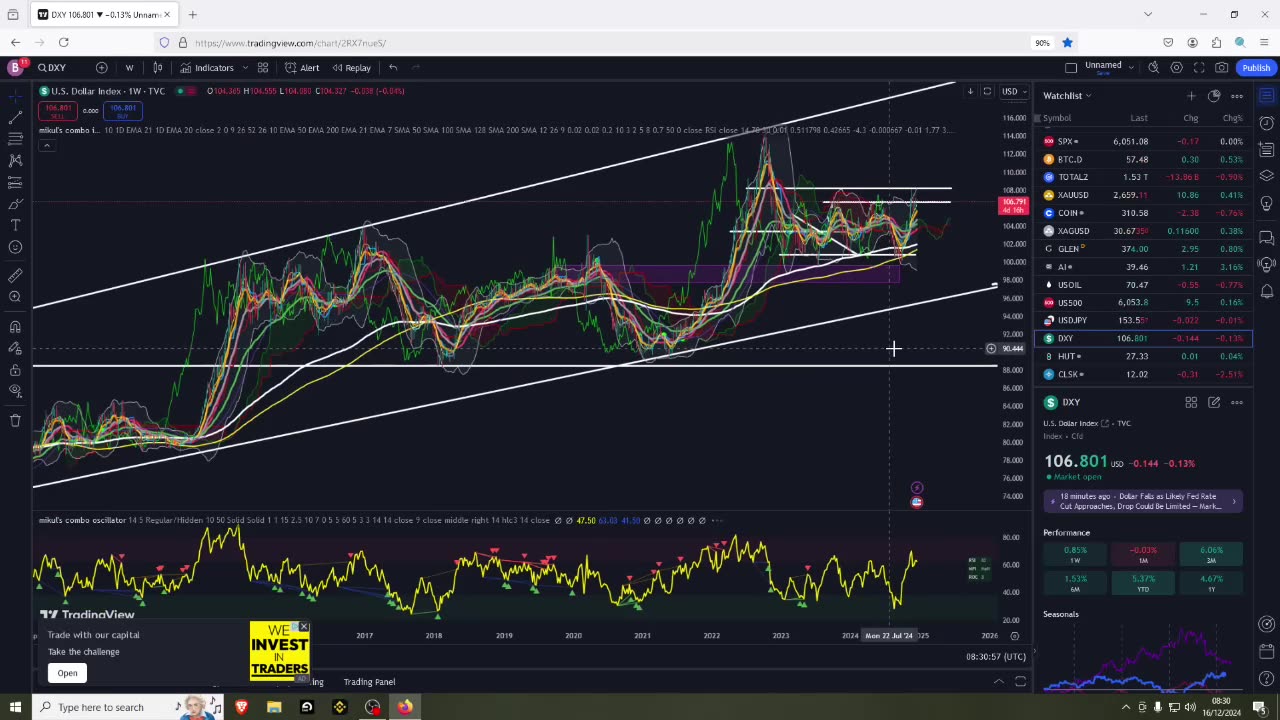Click Open on the trade ad

click(x=67, y=673)
